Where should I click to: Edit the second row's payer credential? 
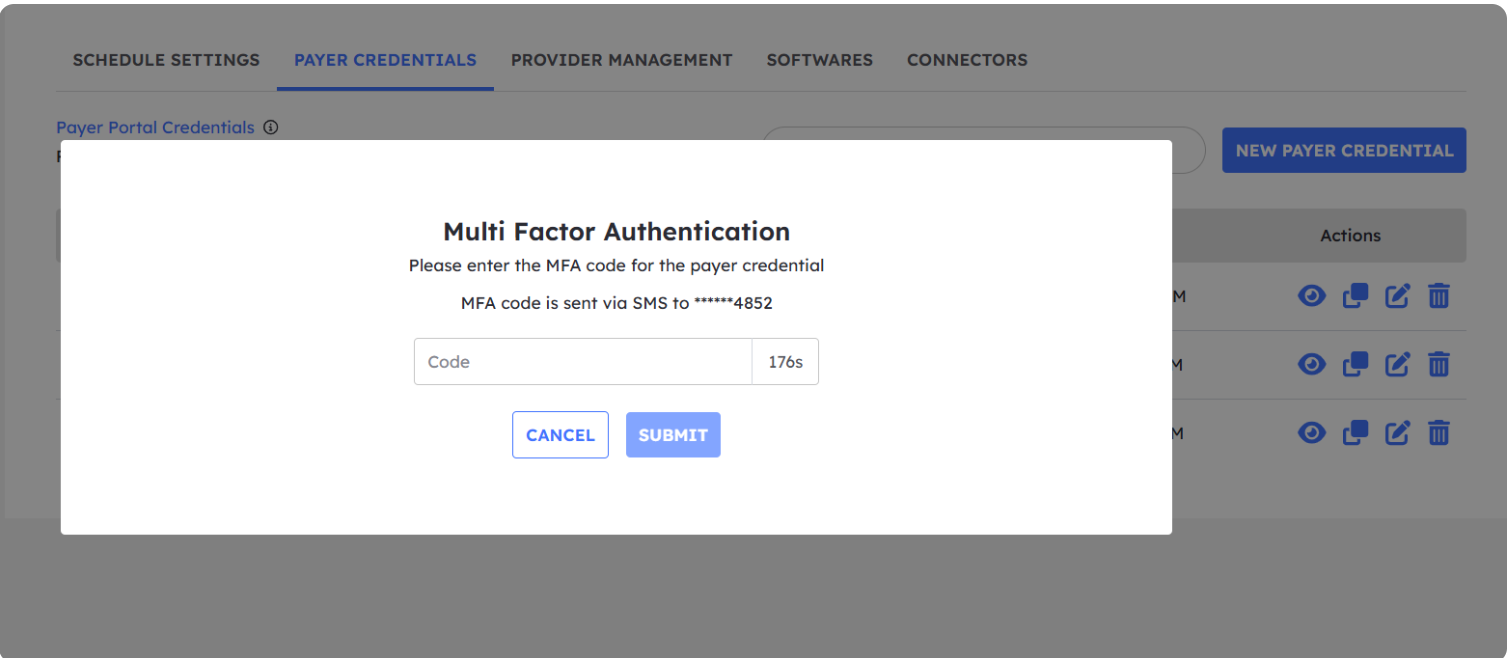pyautogui.click(x=1397, y=364)
